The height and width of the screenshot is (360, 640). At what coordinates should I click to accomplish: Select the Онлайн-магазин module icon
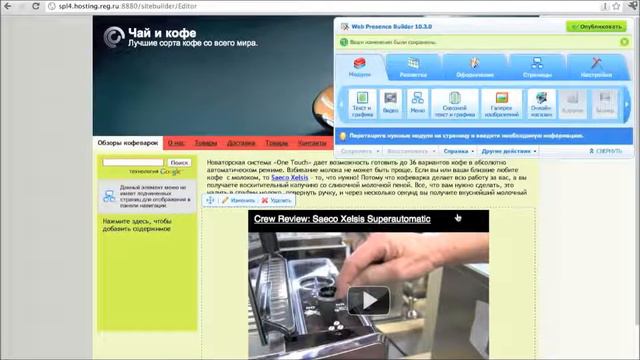pyautogui.click(x=541, y=104)
